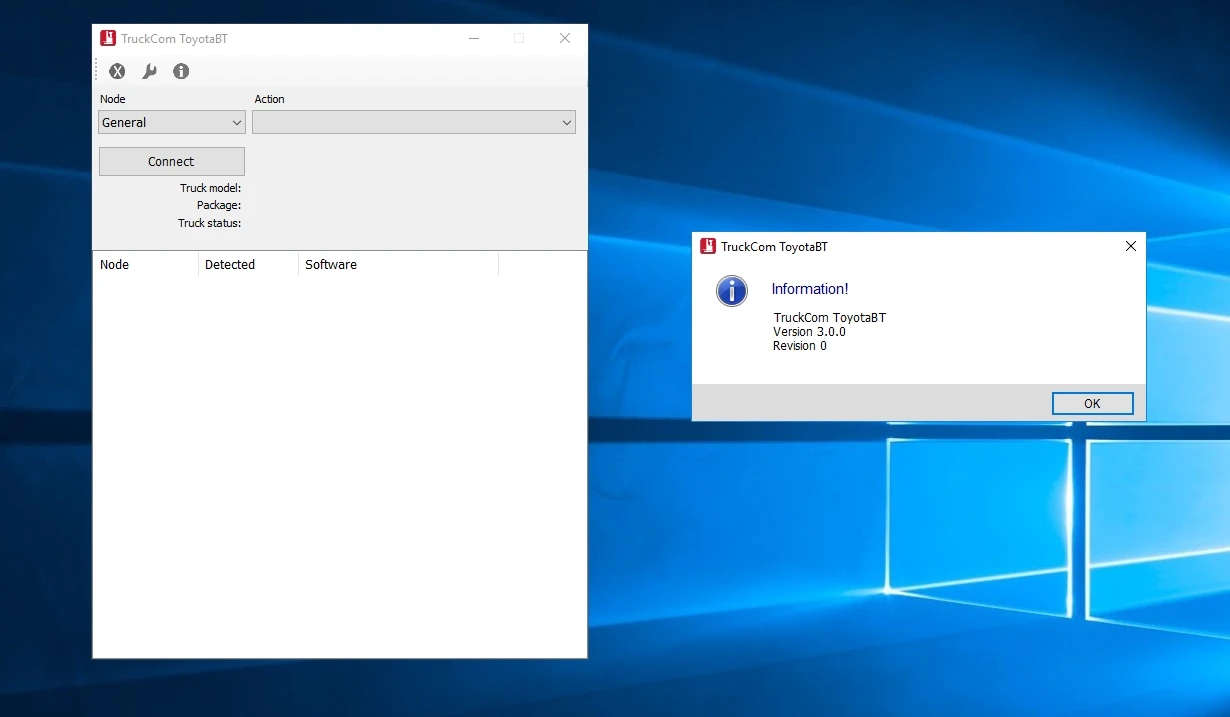
Task: Click the X disconnect icon in toolbar
Action: point(117,71)
